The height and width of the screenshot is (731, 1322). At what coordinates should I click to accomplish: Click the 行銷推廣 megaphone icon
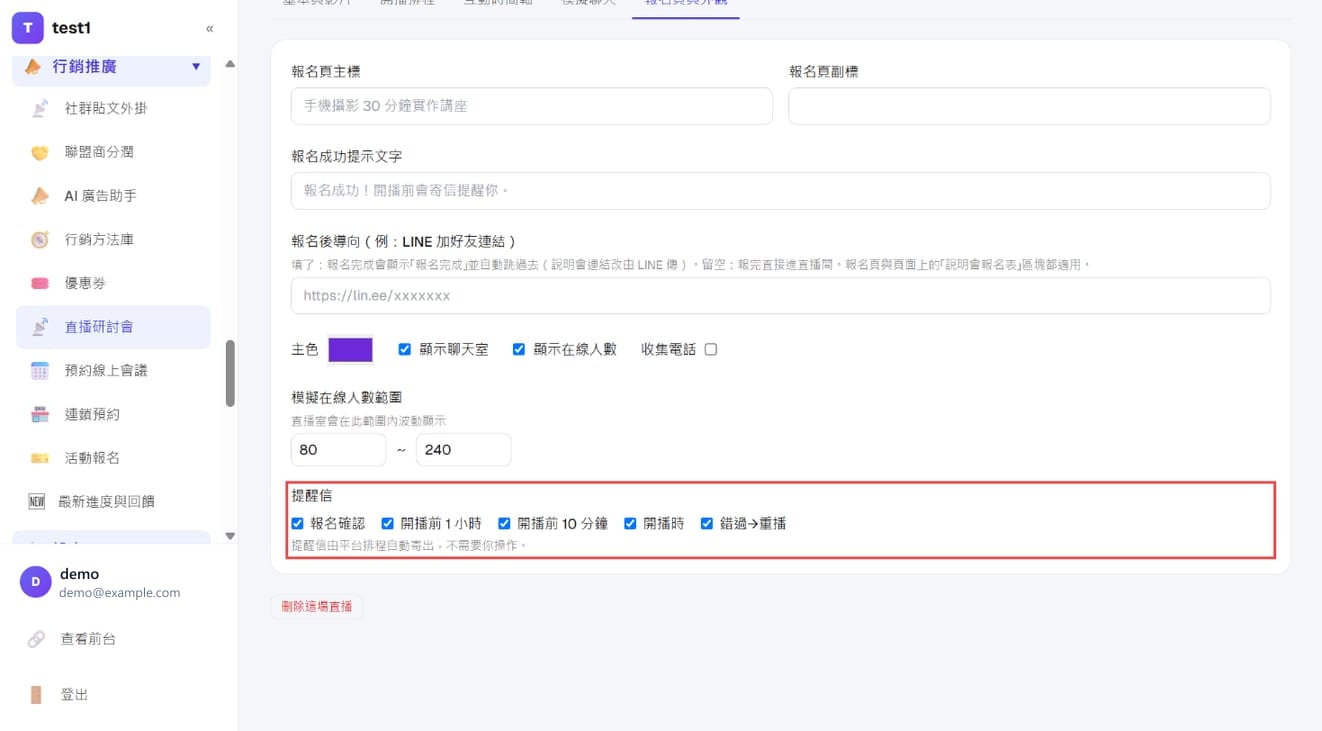(x=33, y=67)
